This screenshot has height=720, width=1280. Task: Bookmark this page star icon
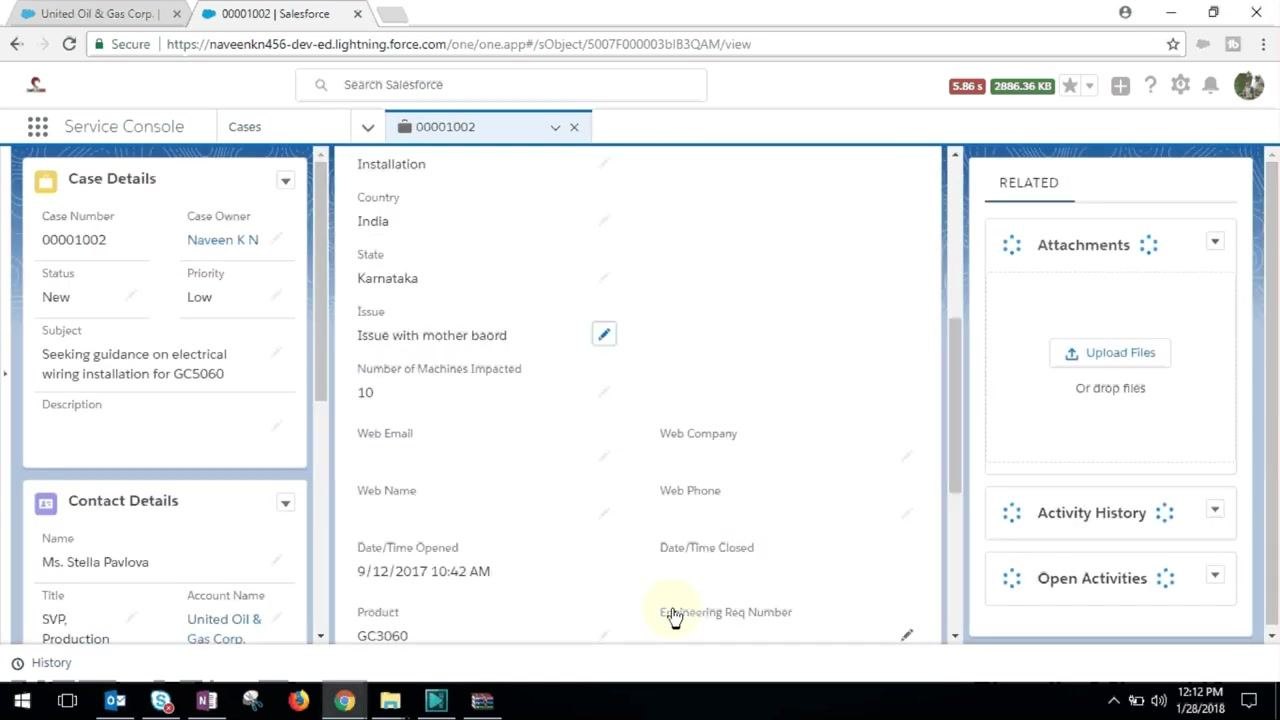tap(1173, 44)
